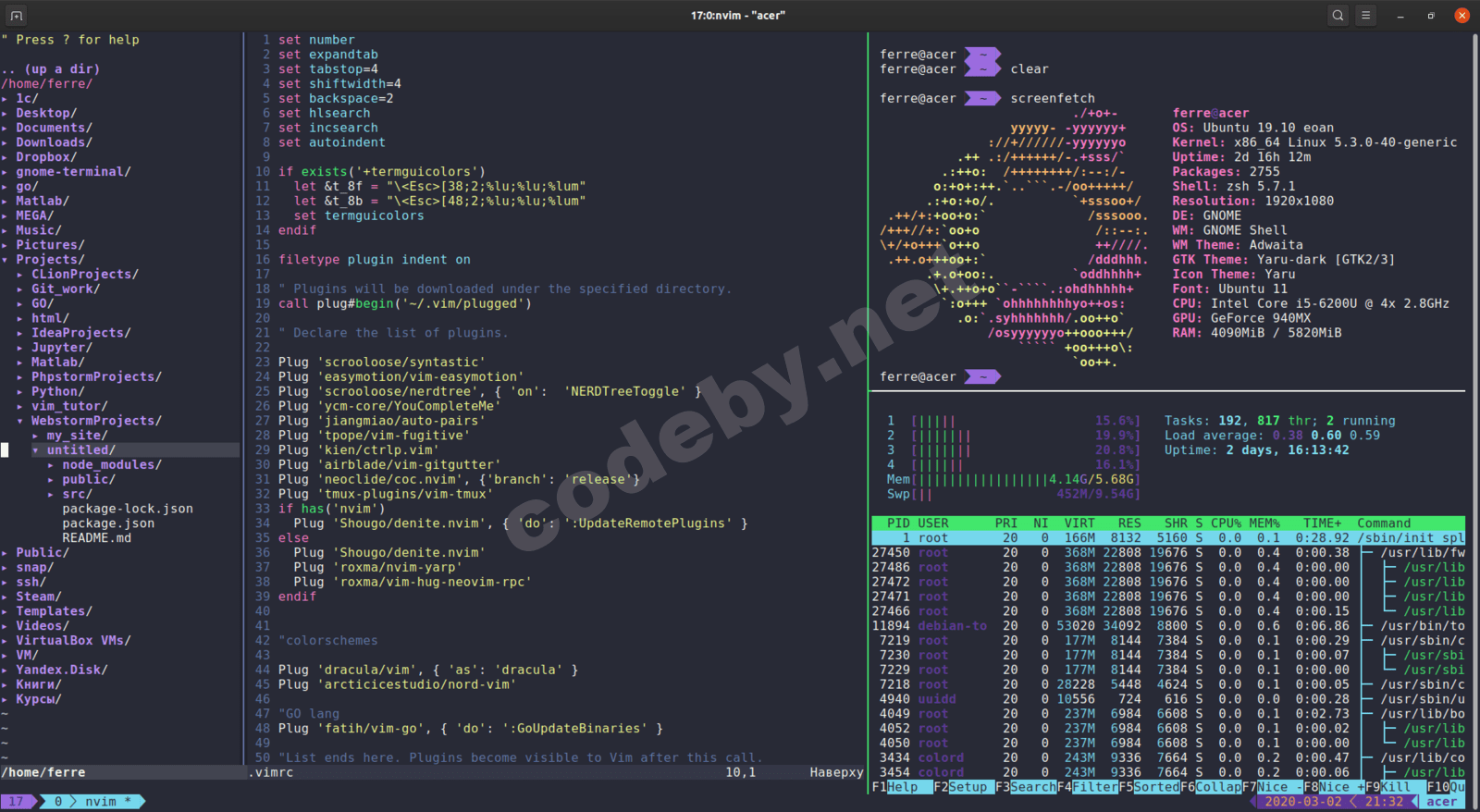Click the '/home/ferre' NERDTree statusline
The width and height of the screenshot is (1480, 812).
click(x=121, y=772)
